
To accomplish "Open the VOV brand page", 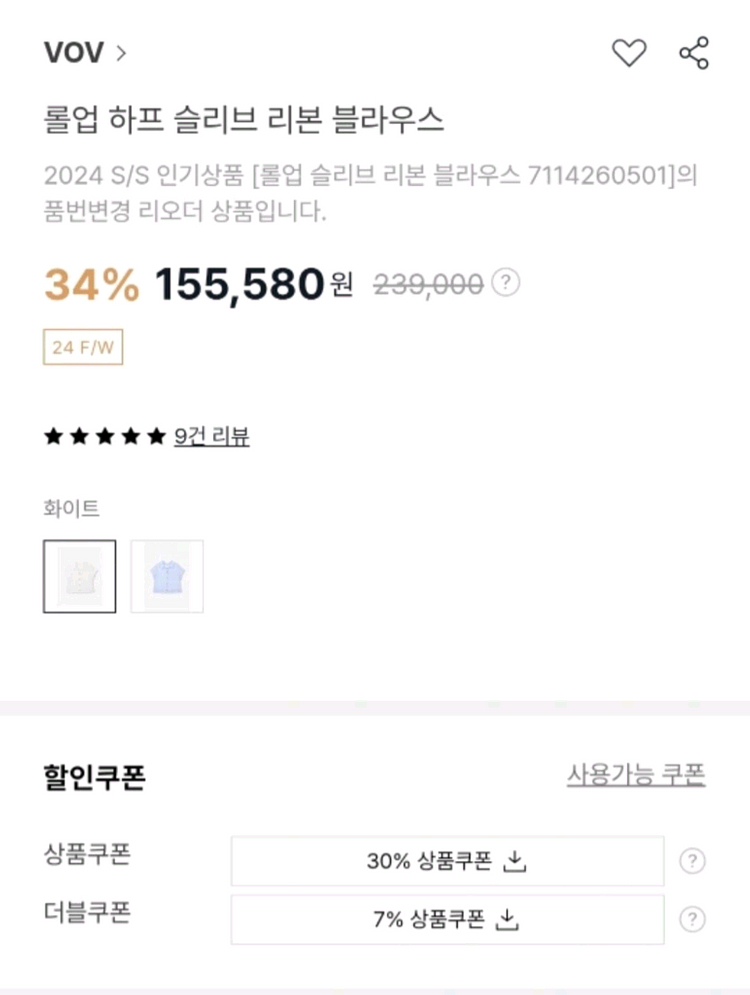I will pyautogui.click(x=74, y=53).
